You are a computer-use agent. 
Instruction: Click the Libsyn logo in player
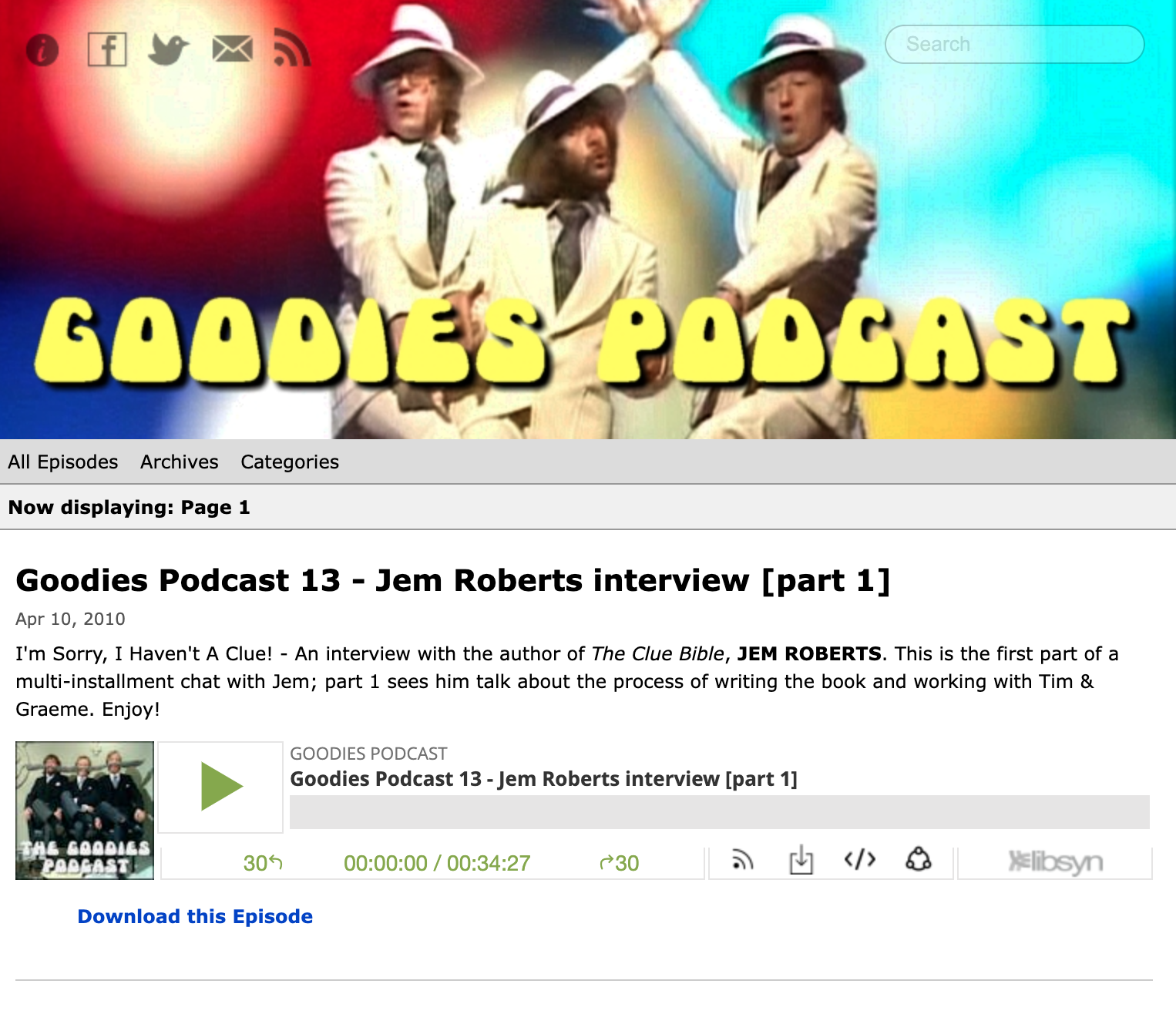(1055, 861)
